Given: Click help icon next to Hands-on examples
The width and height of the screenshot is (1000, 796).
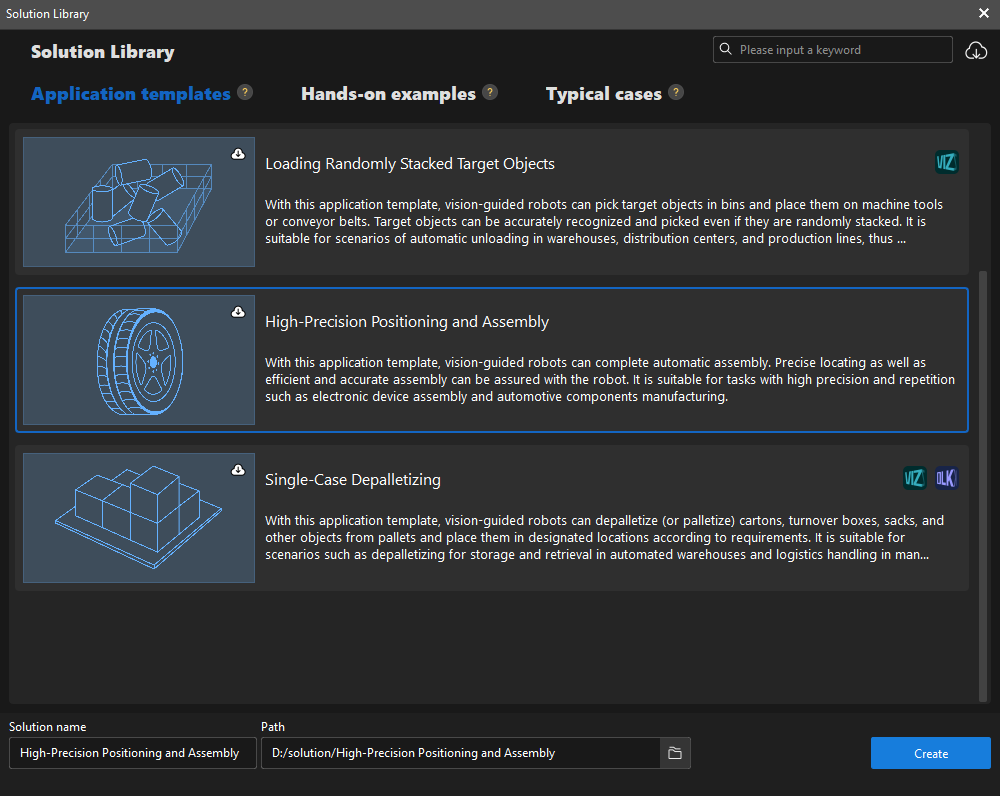Looking at the screenshot, I should [490, 93].
